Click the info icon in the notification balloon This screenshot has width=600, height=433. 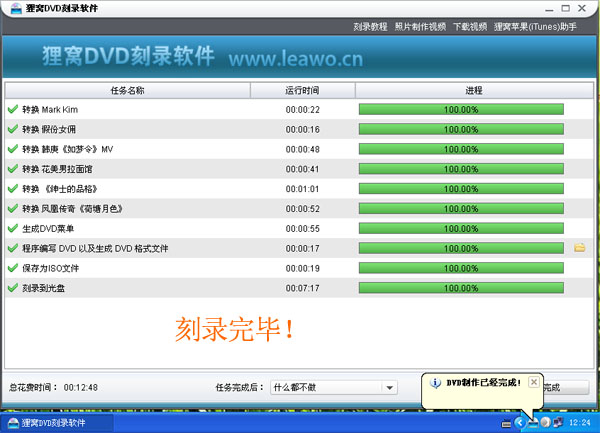pyautogui.click(x=435, y=383)
